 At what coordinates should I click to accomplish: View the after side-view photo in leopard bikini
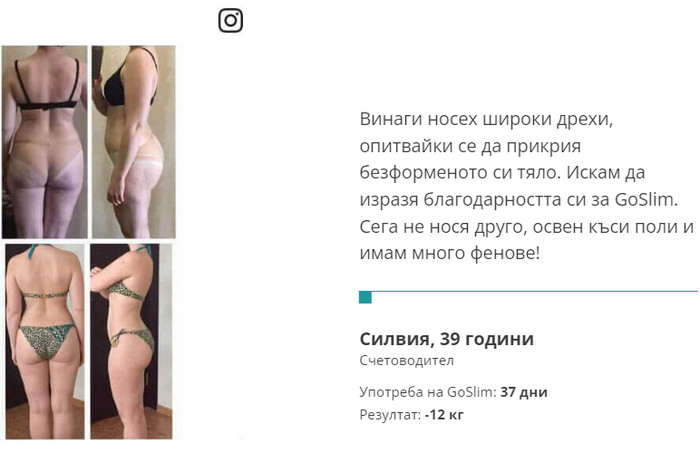click(x=131, y=341)
